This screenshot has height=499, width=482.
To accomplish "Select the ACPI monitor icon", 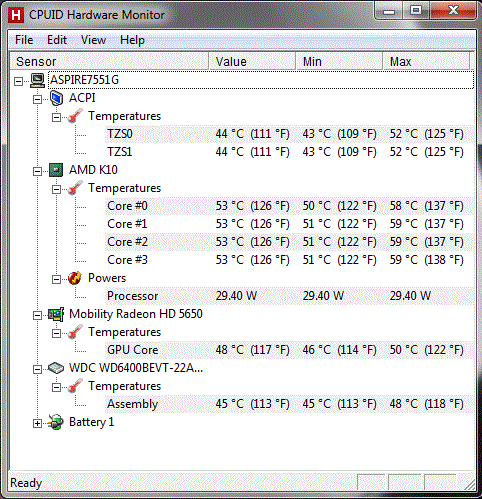I will pos(56,98).
